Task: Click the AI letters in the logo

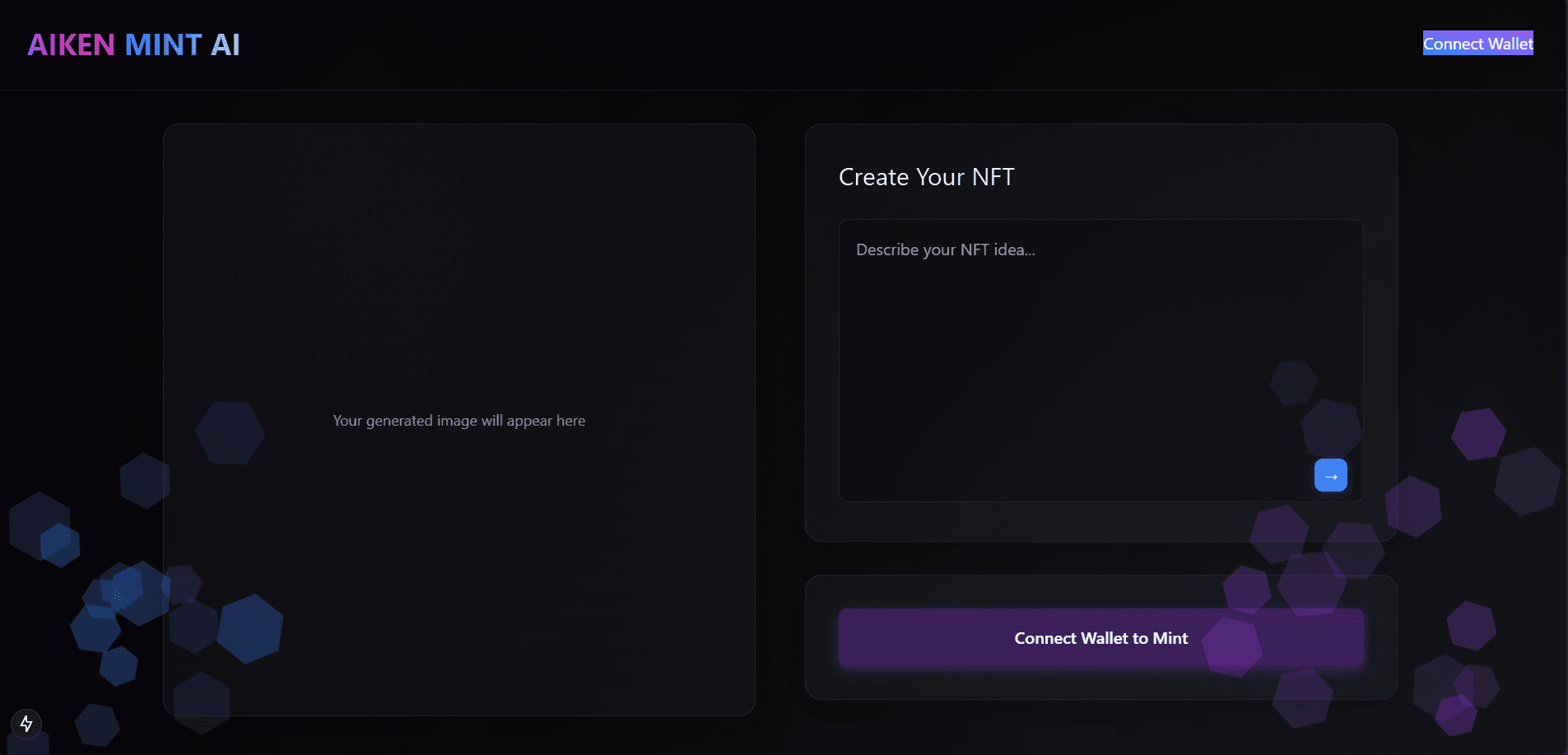Action: pos(225,44)
